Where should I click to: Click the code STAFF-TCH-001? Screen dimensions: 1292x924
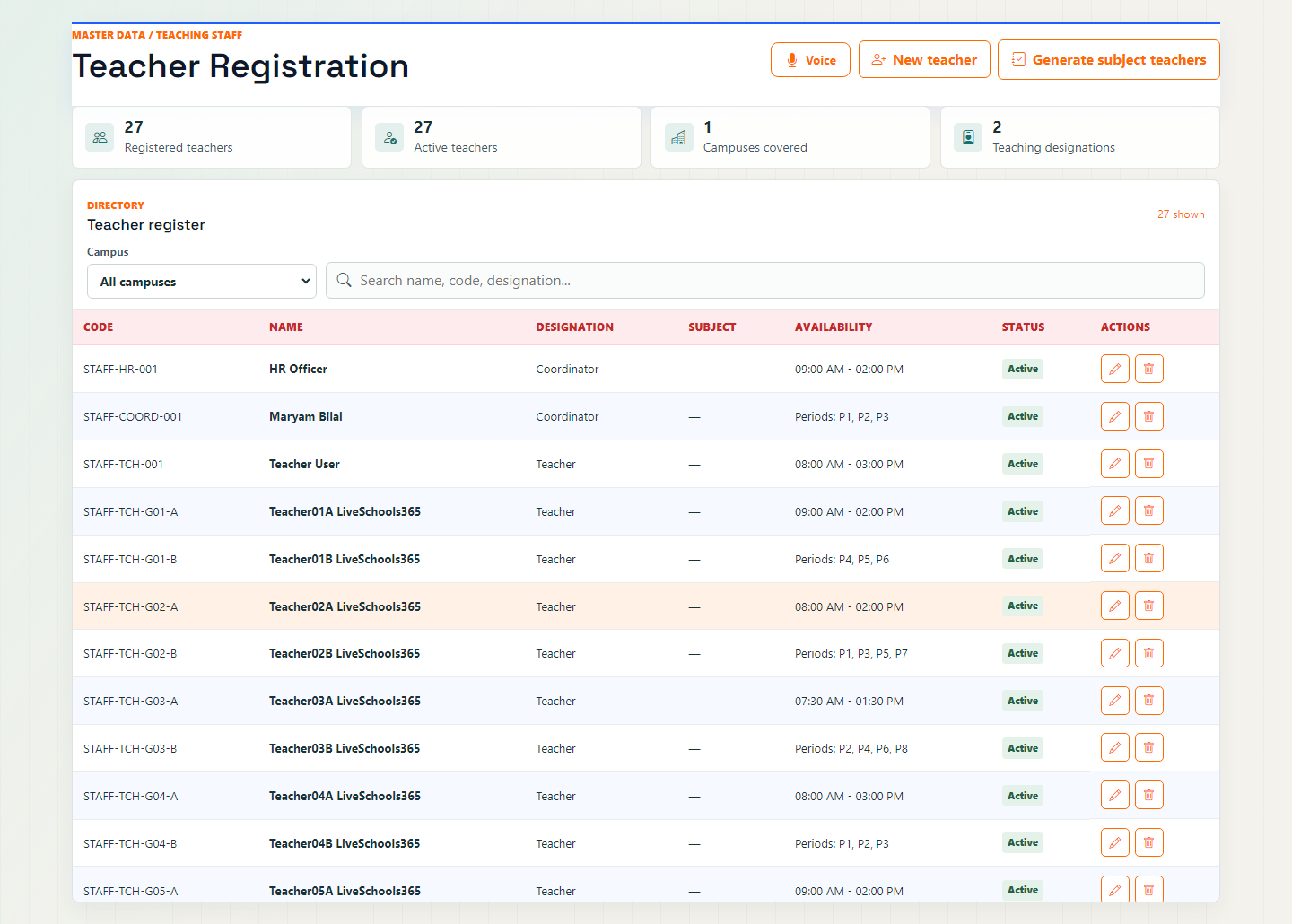coord(124,464)
